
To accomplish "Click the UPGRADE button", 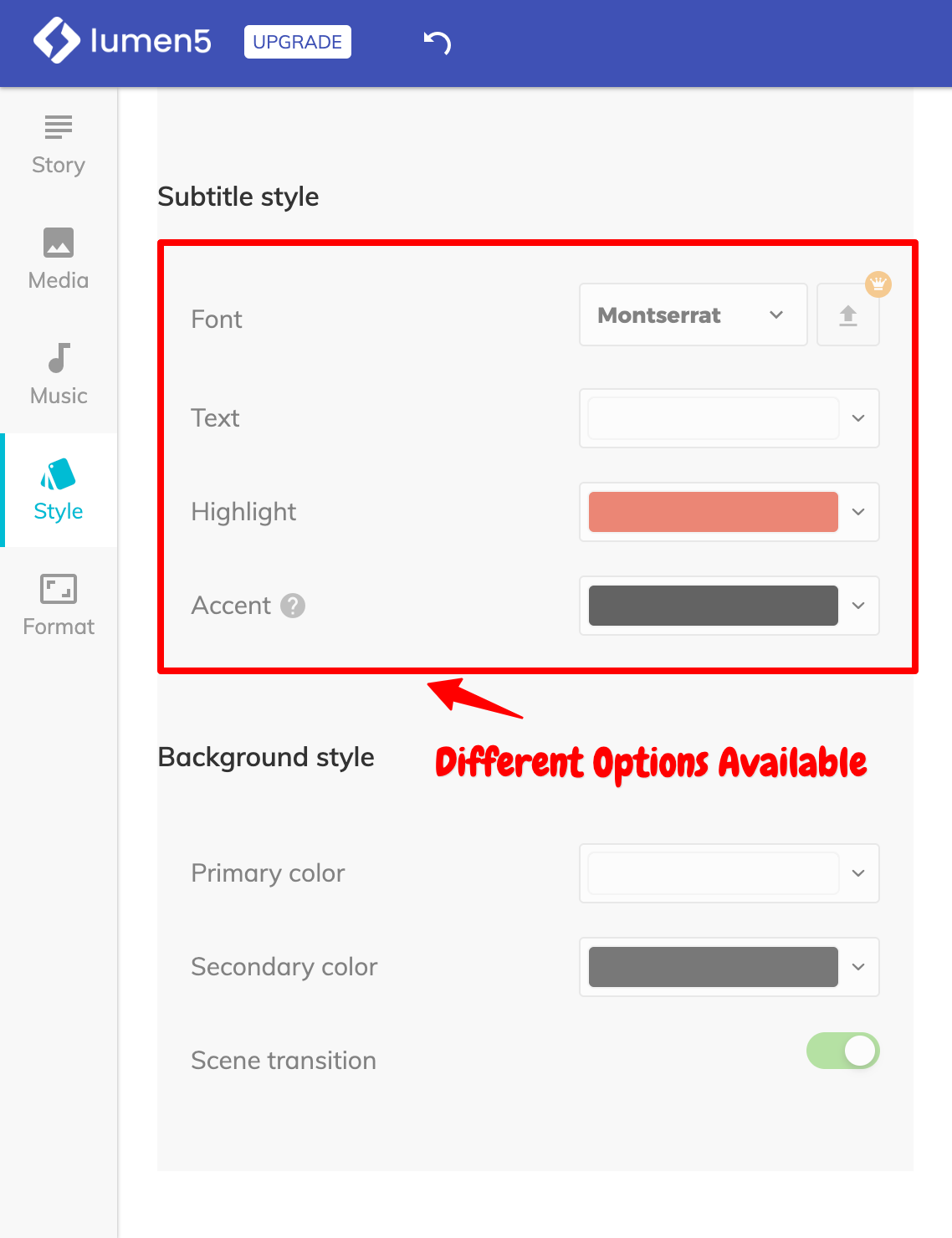I will (x=297, y=42).
